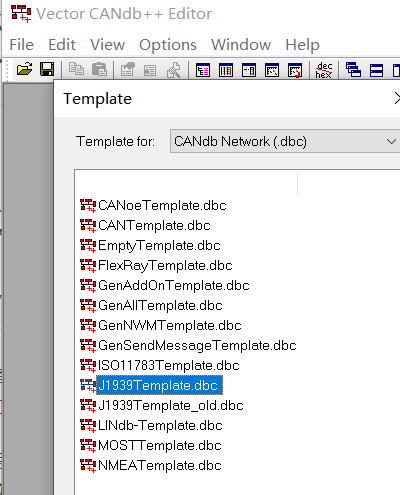Open the View menu
The width and height of the screenshot is (400, 495).
coord(107,45)
